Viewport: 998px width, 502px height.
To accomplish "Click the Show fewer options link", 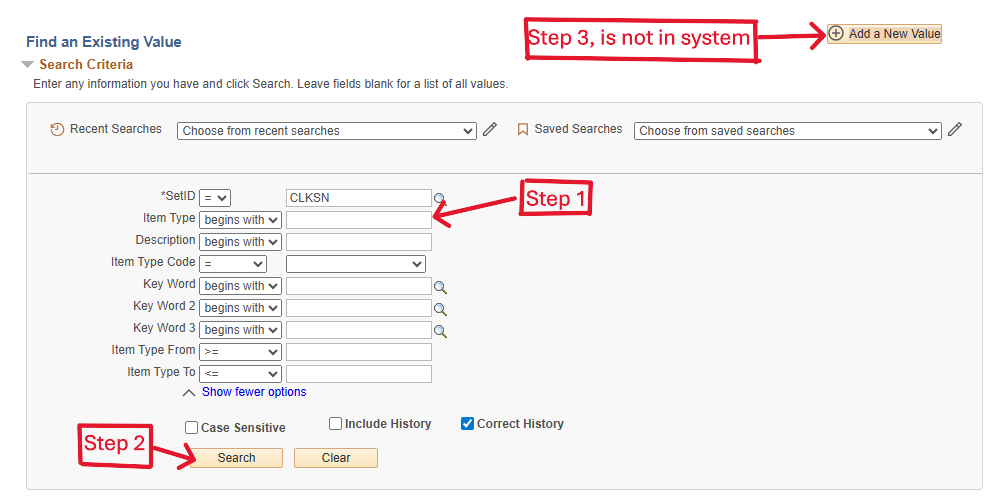I will coord(254,392).
